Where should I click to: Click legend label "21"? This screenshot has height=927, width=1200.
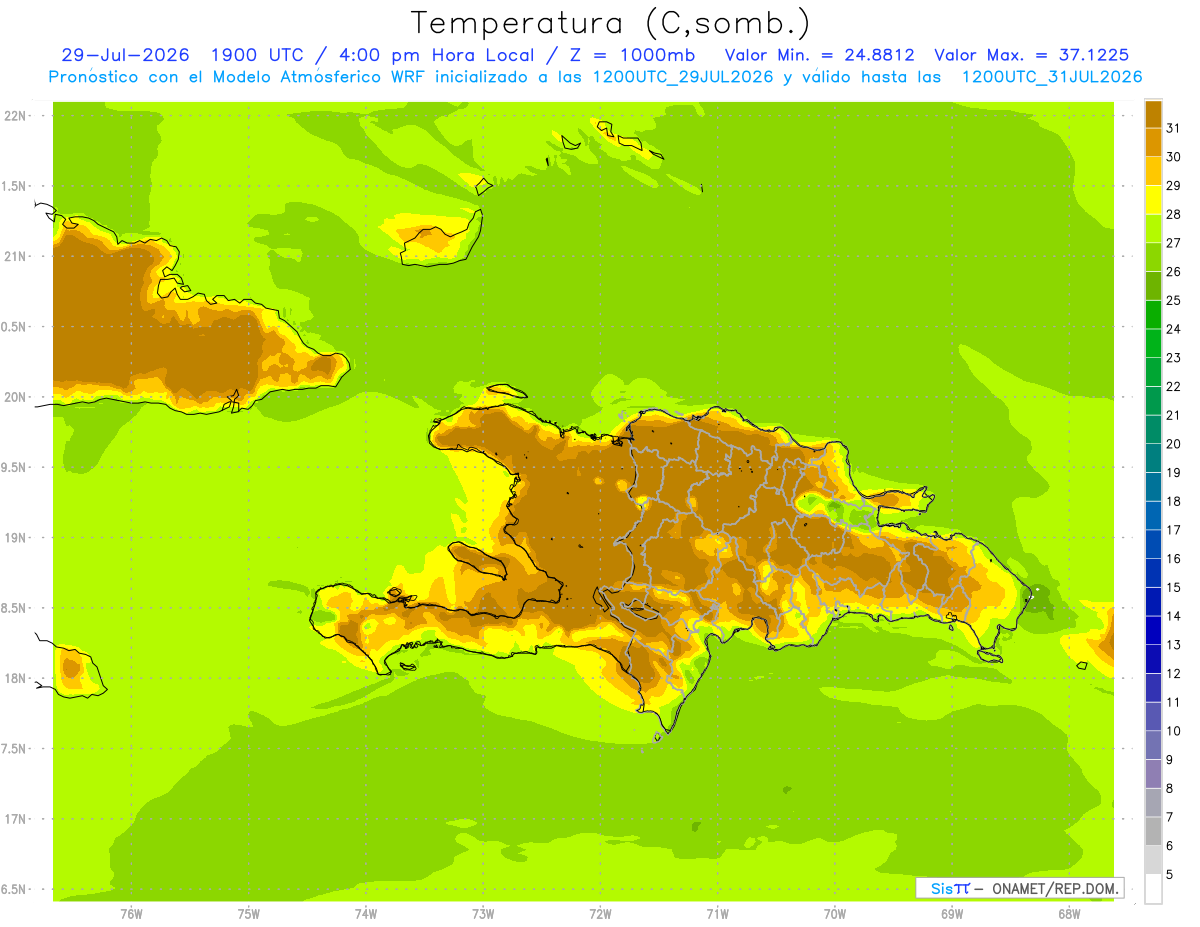[1174, 415]
